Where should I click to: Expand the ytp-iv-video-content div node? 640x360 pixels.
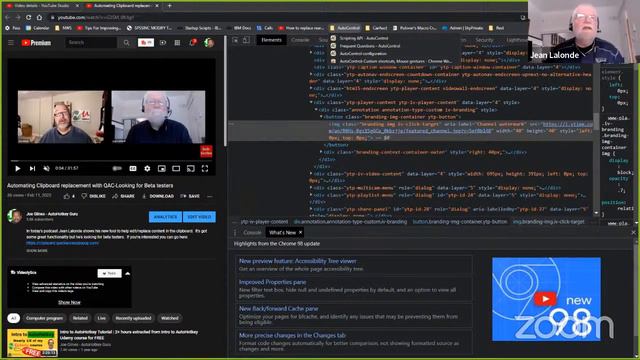tap(311, 174)
